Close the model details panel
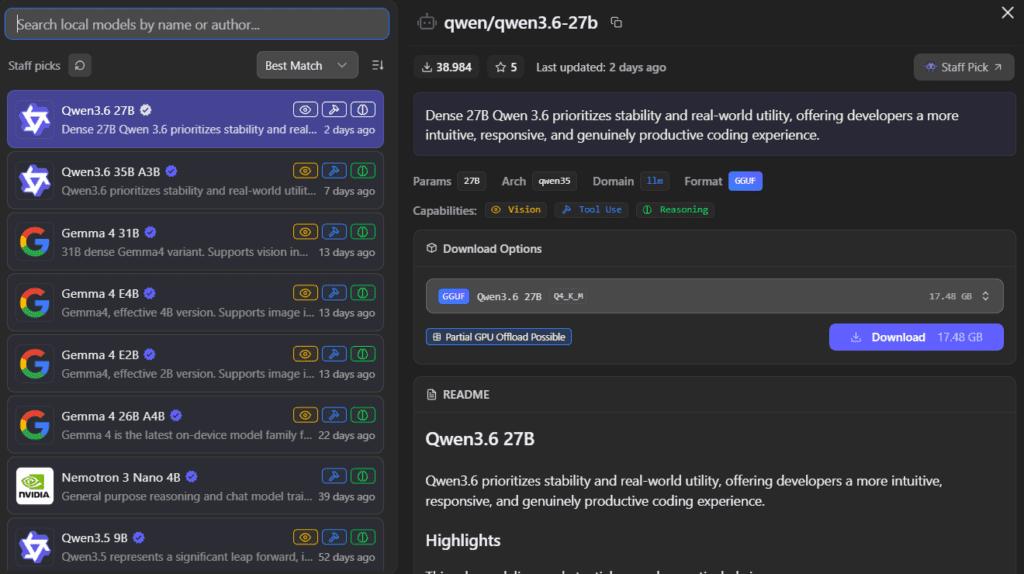 (x=1008, y=12)
